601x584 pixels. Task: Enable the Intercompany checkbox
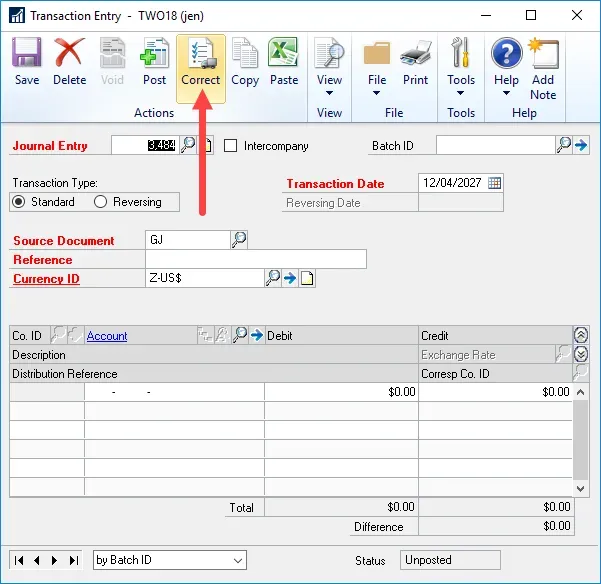(x=231, y=146)
